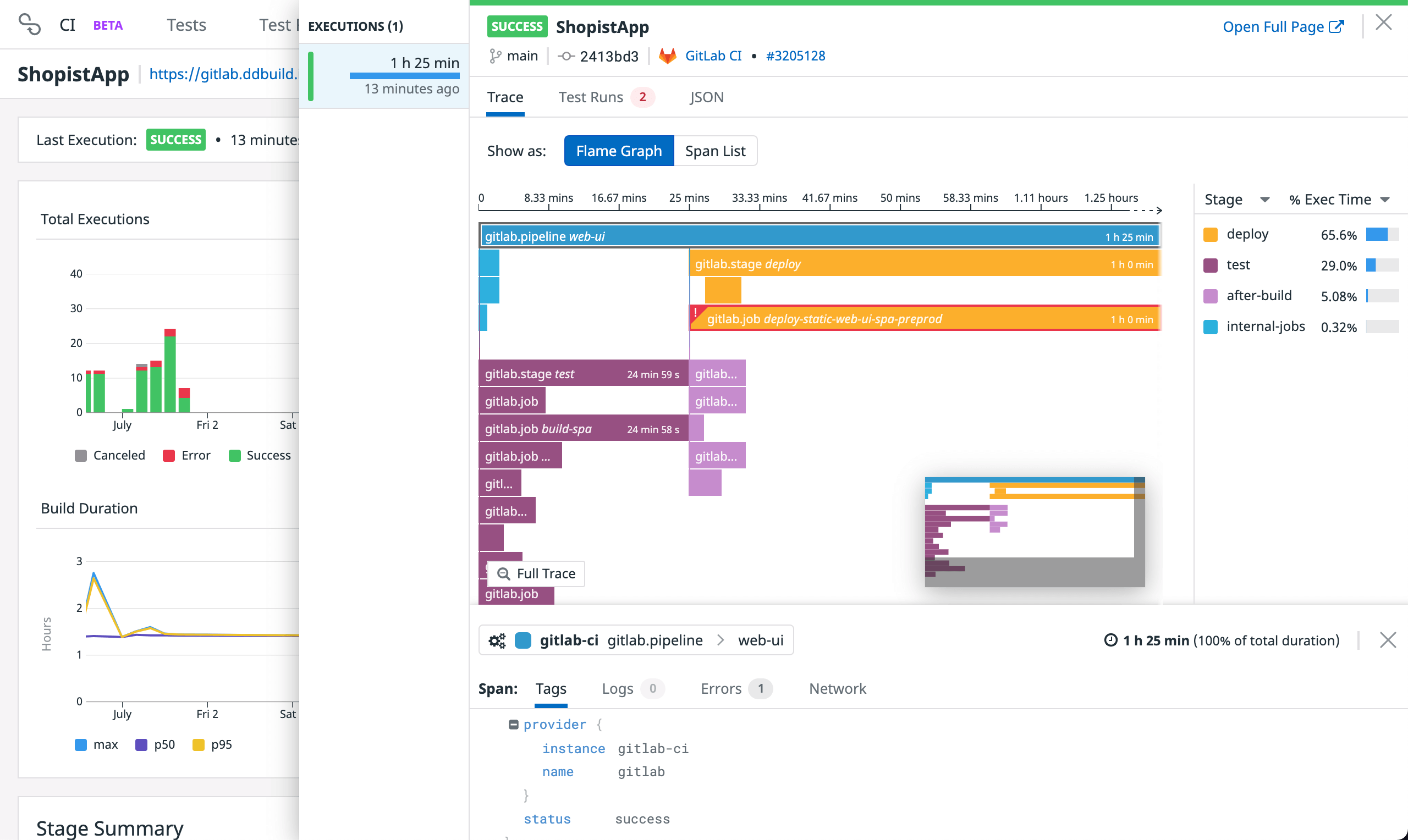Click the Full Trace magnifier icon

[x=503, y=573]
